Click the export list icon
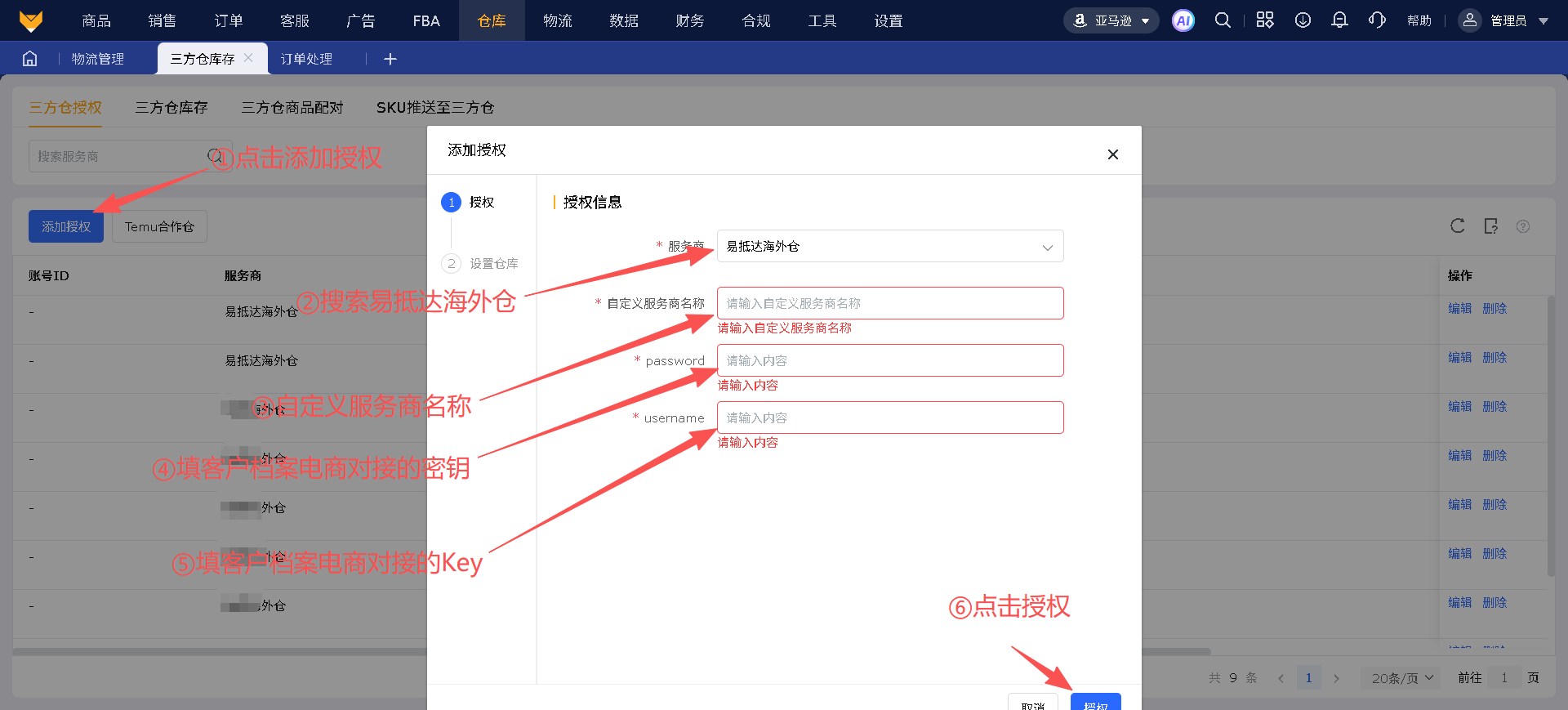Screen dimensions: 1568x710 [1490, 226]
